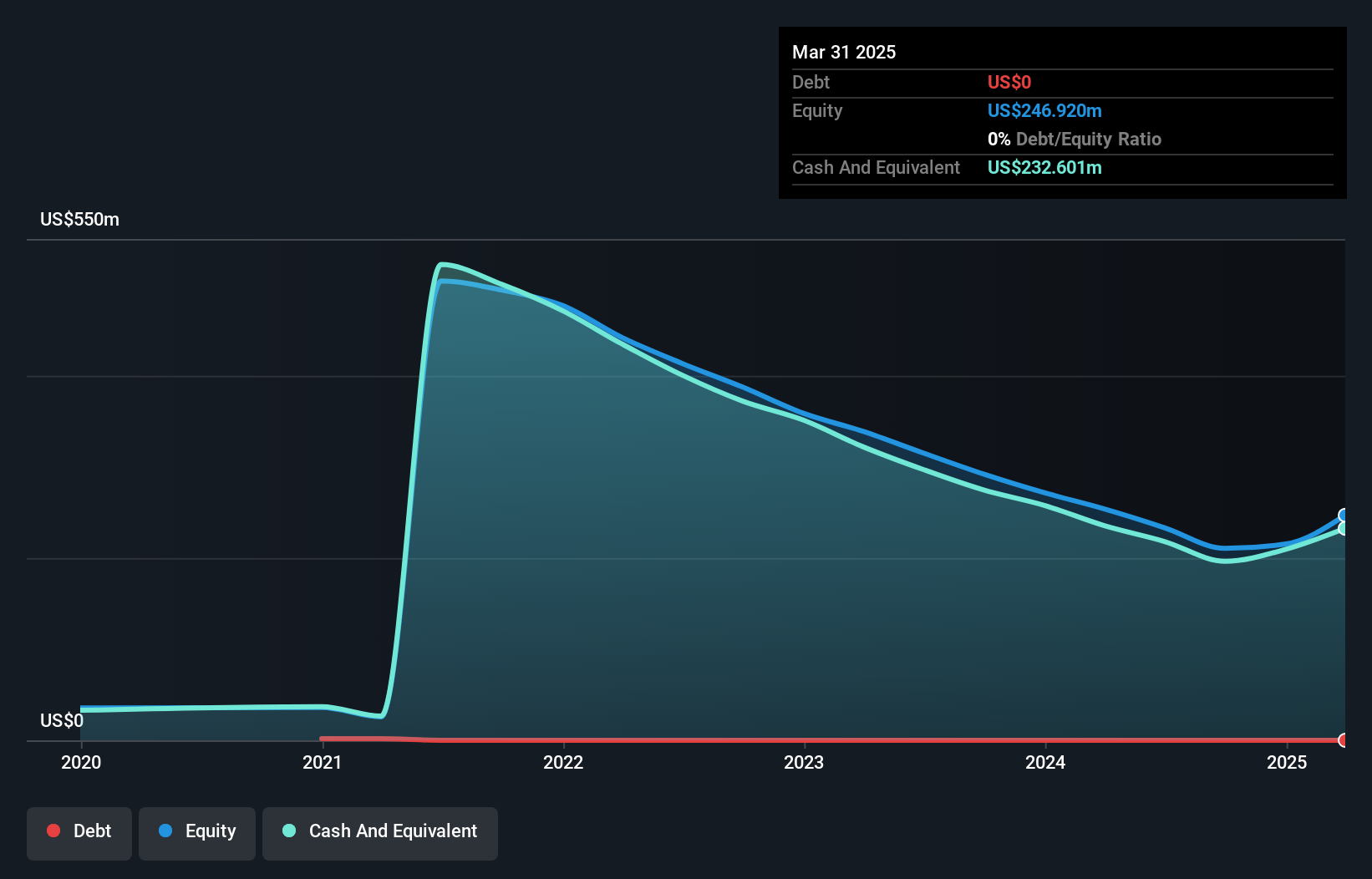
Task: Click the 2025 x-axis label
Action: tap(1287, 762)
